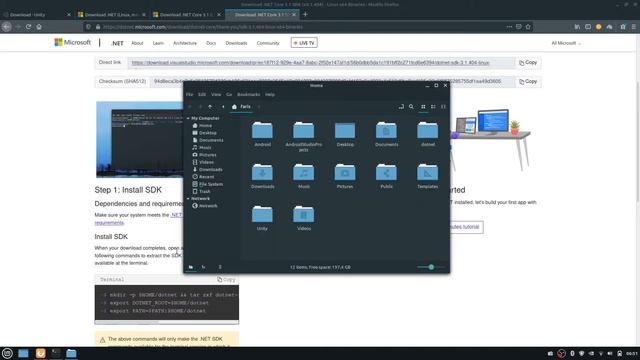Image resolution: width=640 pixels, height=360 pixels.
Task: Click the file manager search icon
Action: (411, 107)
